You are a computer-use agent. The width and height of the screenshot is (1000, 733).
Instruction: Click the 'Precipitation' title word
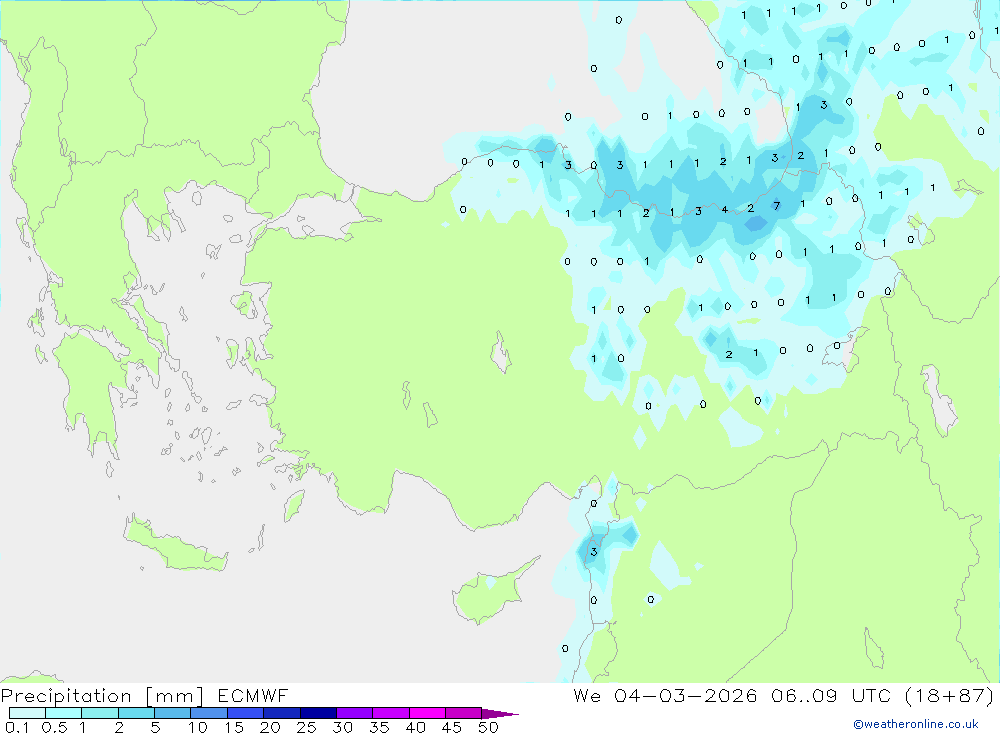click(66, 696)
